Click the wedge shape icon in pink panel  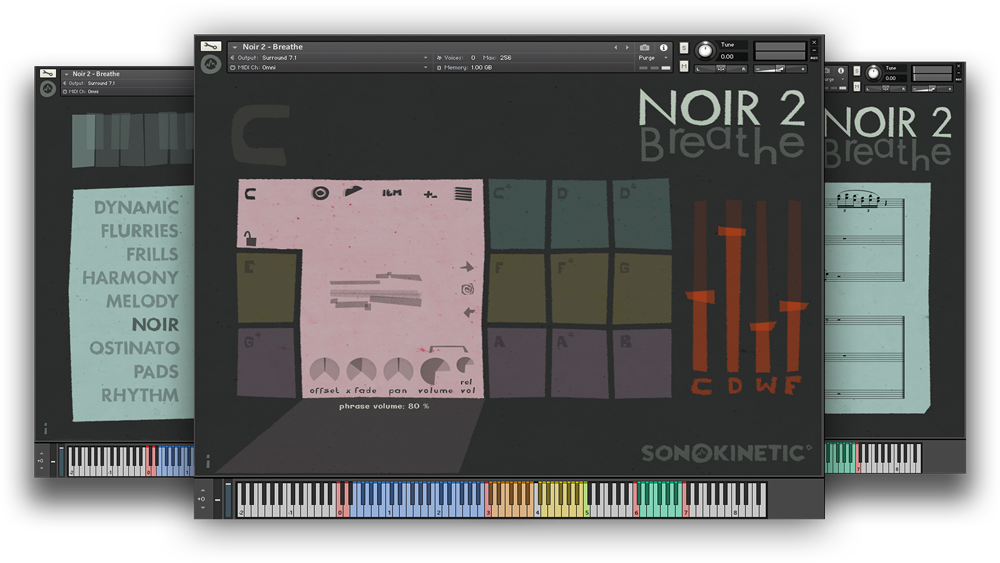353,191
